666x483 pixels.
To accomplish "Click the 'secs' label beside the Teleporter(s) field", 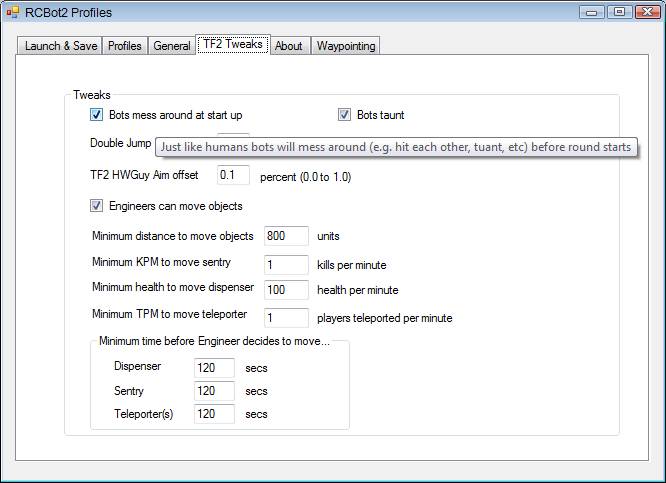I will [x=256, y=414].
